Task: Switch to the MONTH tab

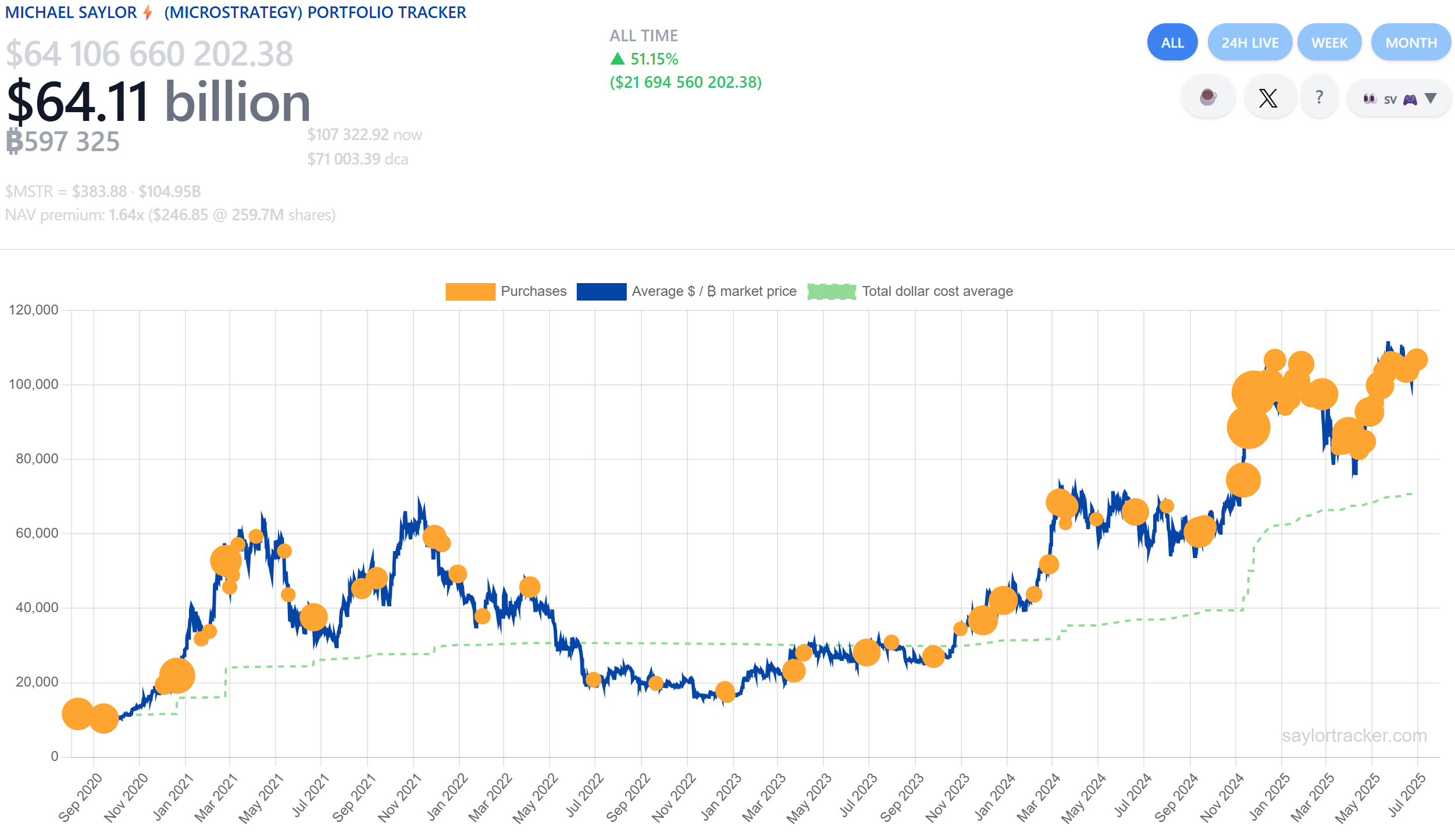Action: [x=1411, y=42]
